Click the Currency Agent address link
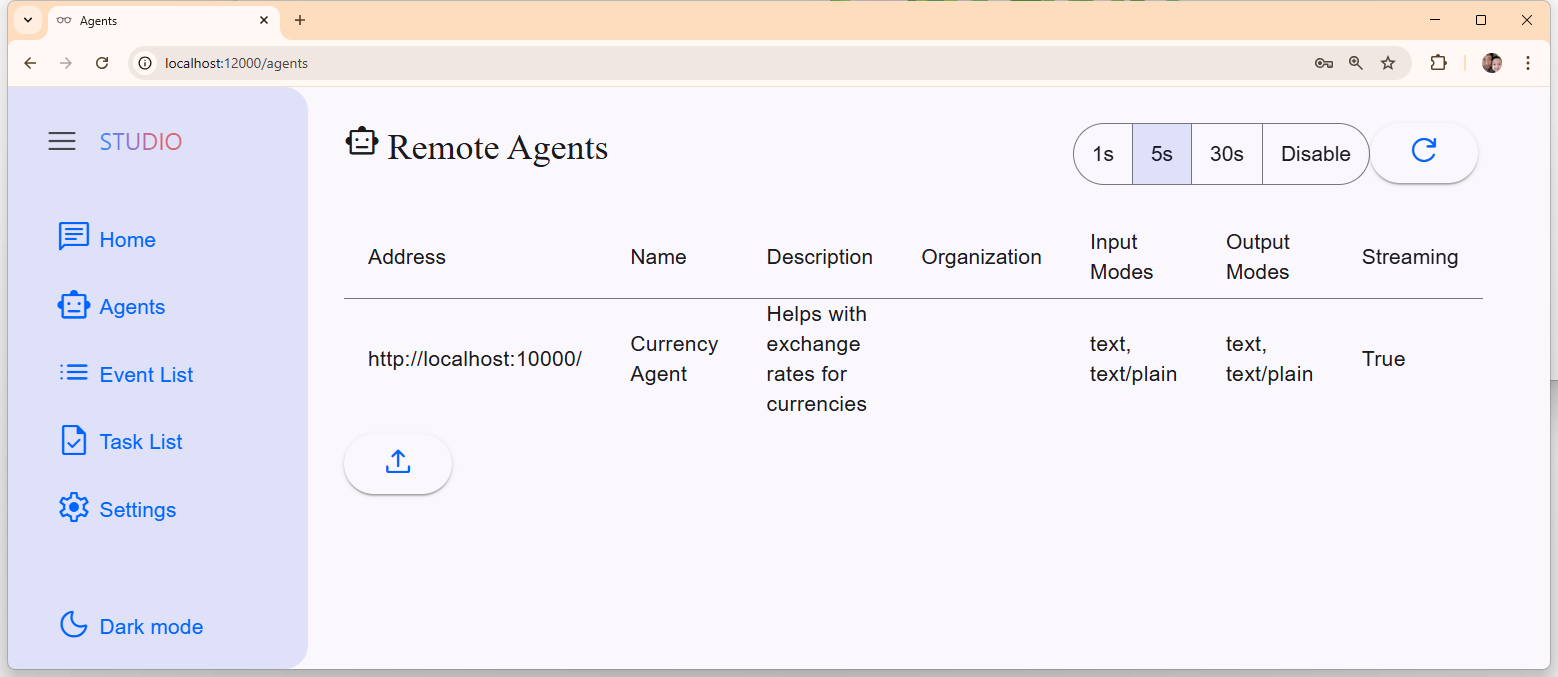This screenshot has width=1558, height=677. click(x=475, y=359)
